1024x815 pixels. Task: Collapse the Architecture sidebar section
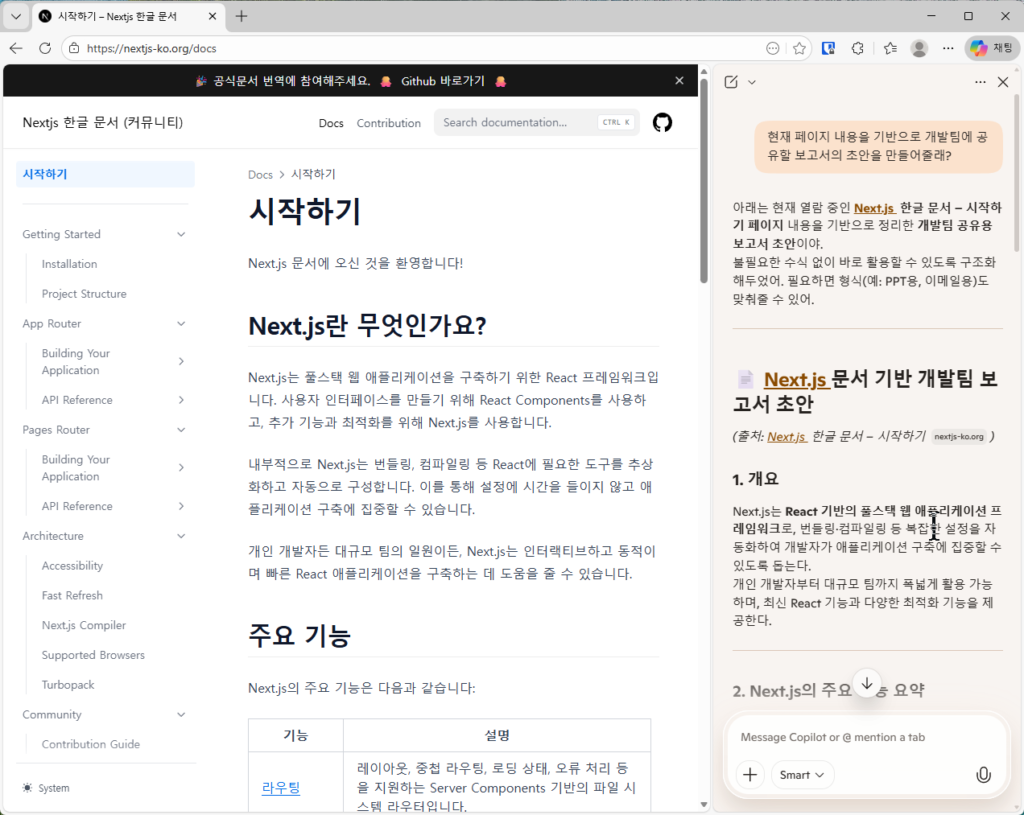(181, 537)
